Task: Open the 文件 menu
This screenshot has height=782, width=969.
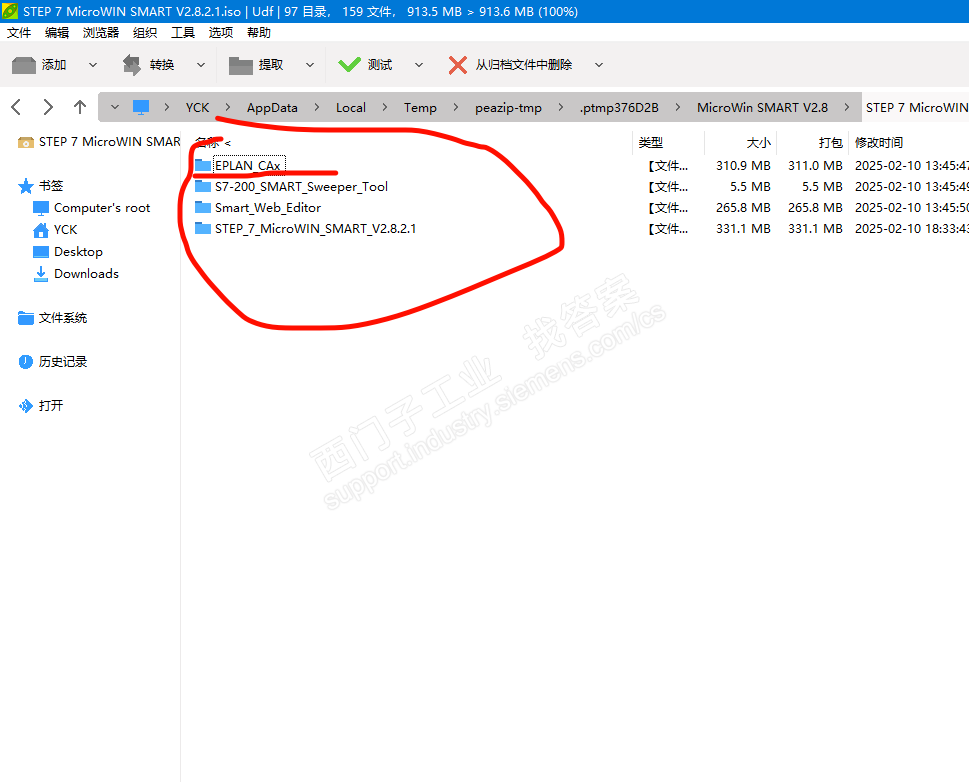Action: (19, 33)
